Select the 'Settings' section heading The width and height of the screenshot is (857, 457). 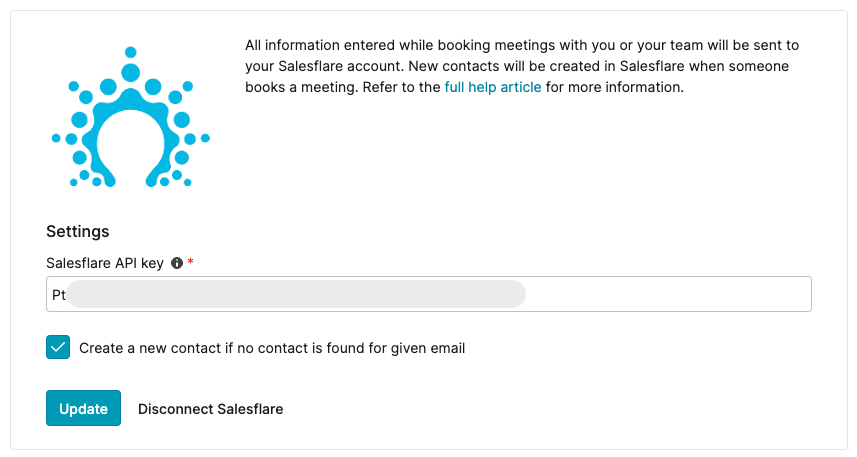[78, 231]
